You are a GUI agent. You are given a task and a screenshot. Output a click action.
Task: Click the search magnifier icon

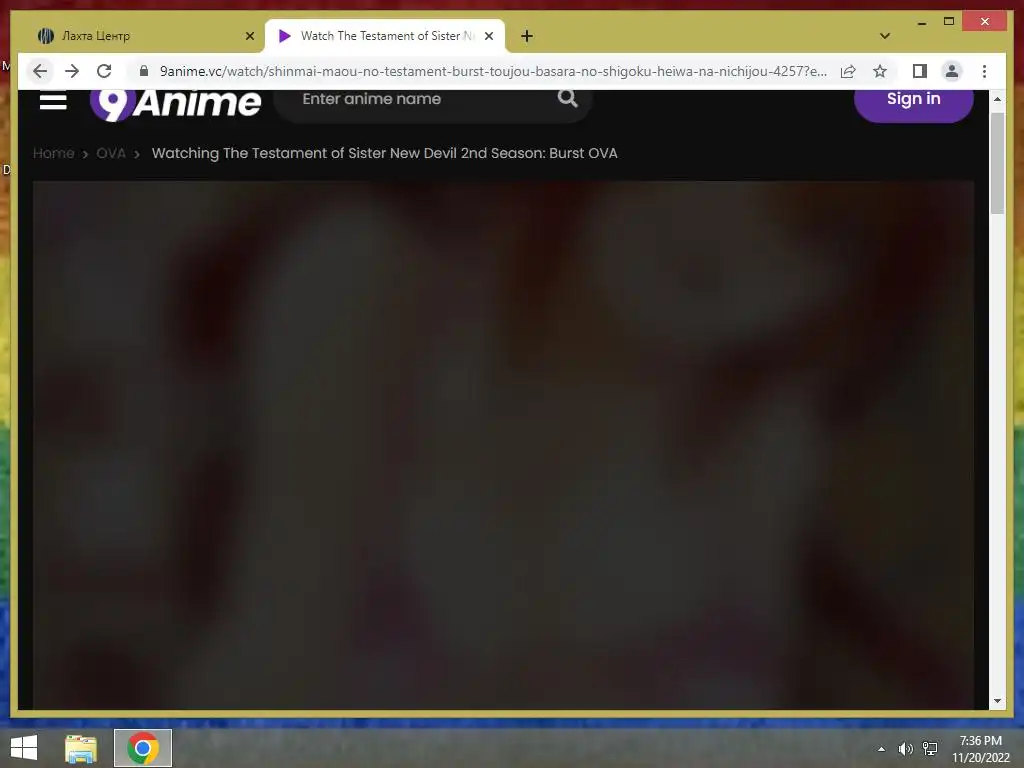tap(568, 99)
